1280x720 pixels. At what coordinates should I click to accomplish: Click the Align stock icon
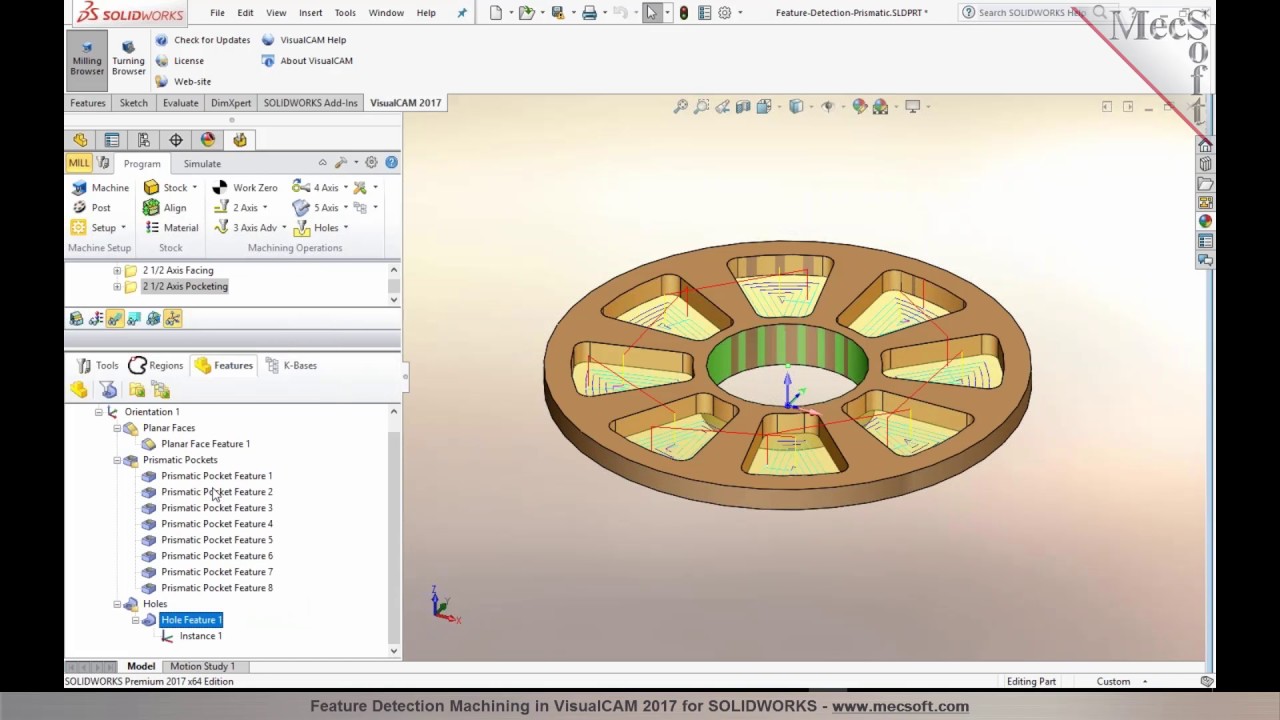pos(165,208)
